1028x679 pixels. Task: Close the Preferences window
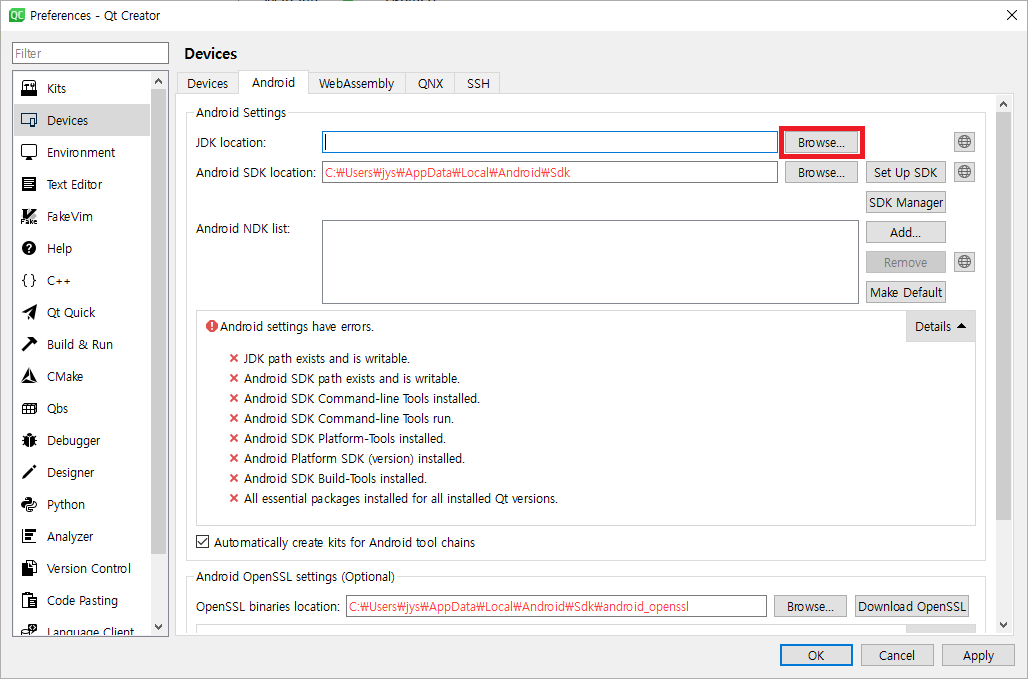point(1012,15)
